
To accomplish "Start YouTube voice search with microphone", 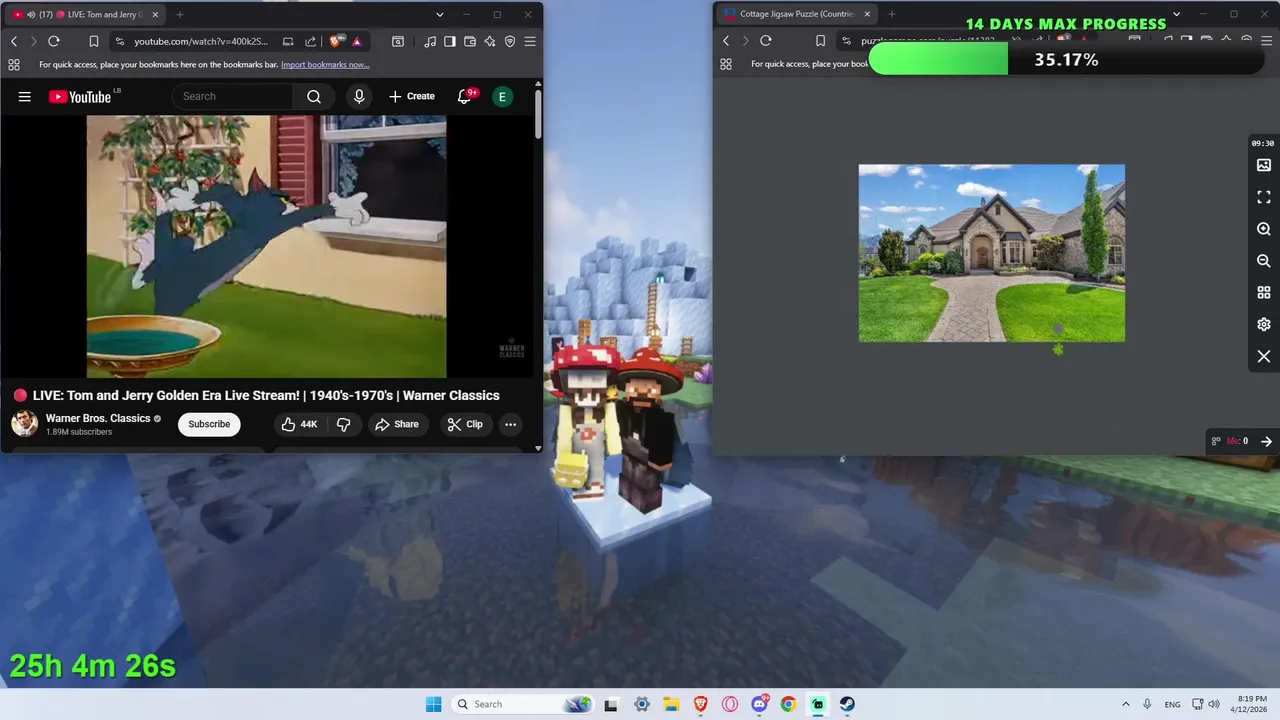I will 359,96.
